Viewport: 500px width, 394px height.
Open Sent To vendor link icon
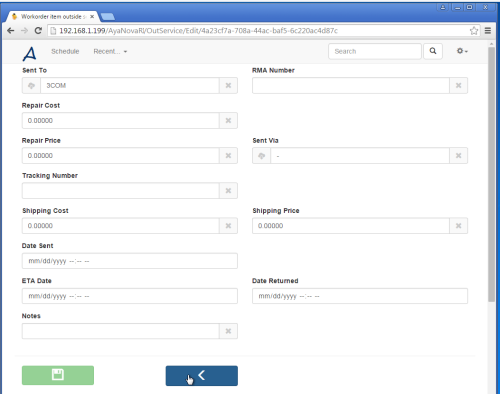(x=31, y=86)
